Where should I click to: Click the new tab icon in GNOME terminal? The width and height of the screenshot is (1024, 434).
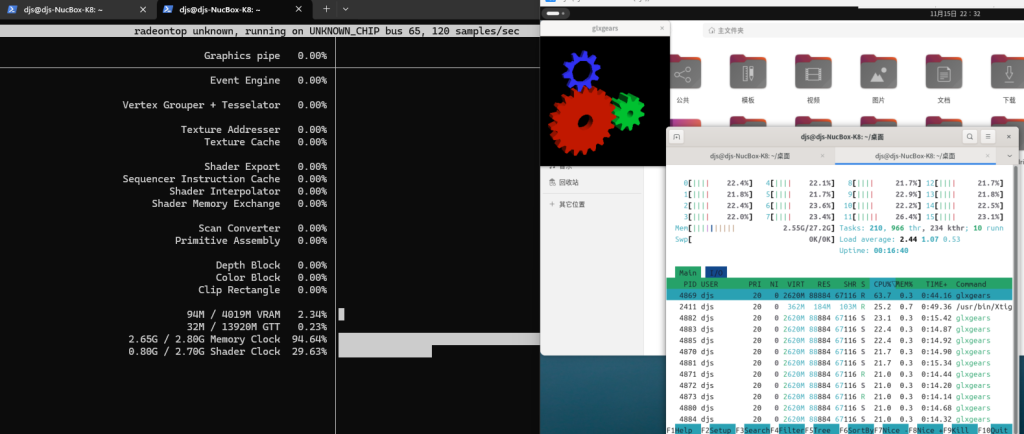[677, 136]
